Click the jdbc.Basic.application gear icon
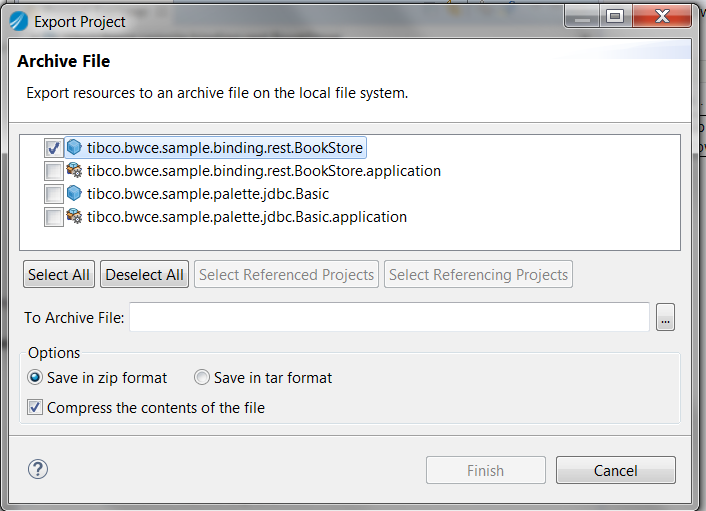The height and width of the screenshot is (511, 706). (x=74, y=216)
